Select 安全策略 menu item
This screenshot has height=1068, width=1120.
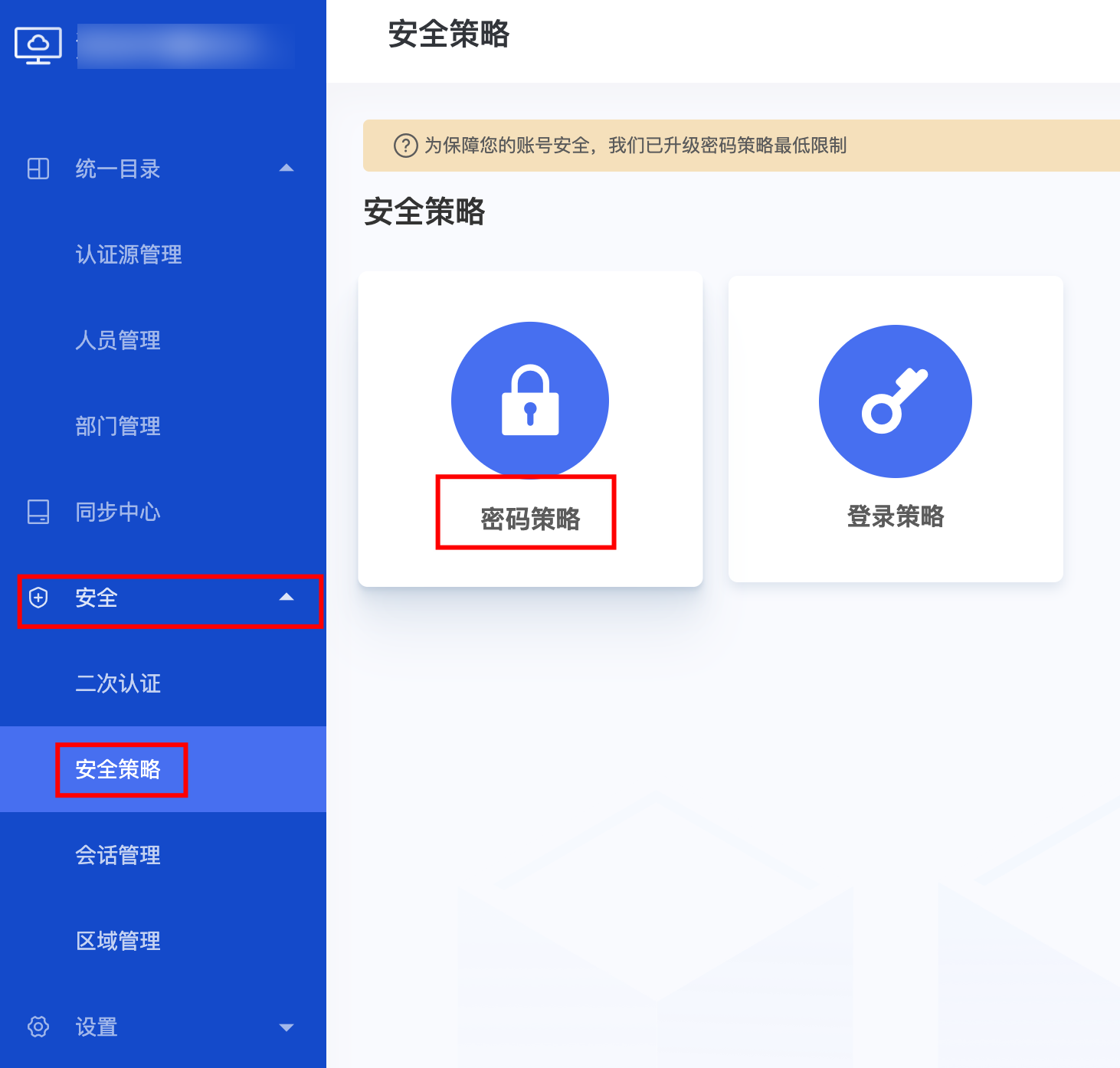[x=118, y=769]
